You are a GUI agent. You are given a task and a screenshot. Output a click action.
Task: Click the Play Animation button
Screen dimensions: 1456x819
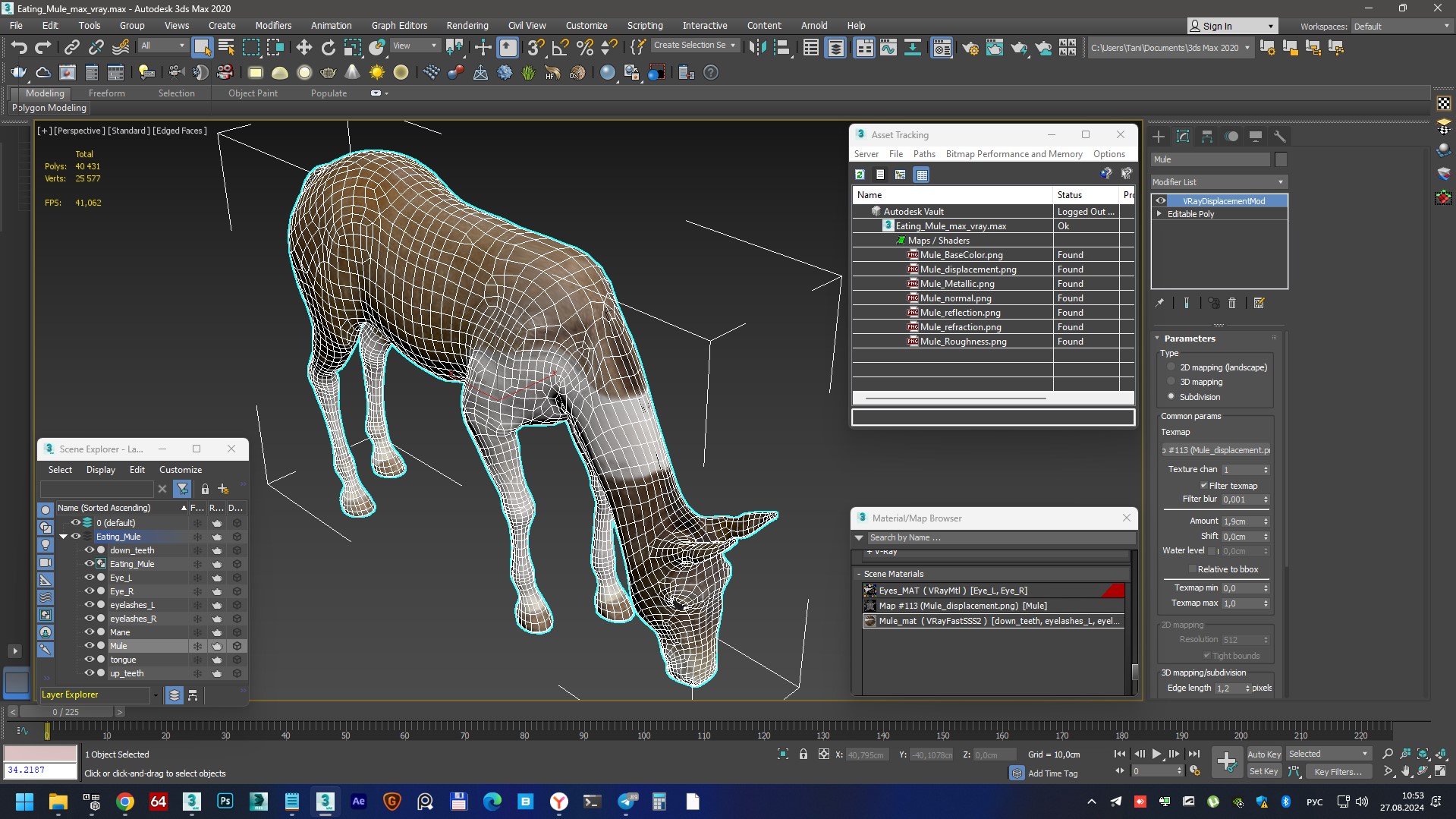click(x=1156, y=754)
